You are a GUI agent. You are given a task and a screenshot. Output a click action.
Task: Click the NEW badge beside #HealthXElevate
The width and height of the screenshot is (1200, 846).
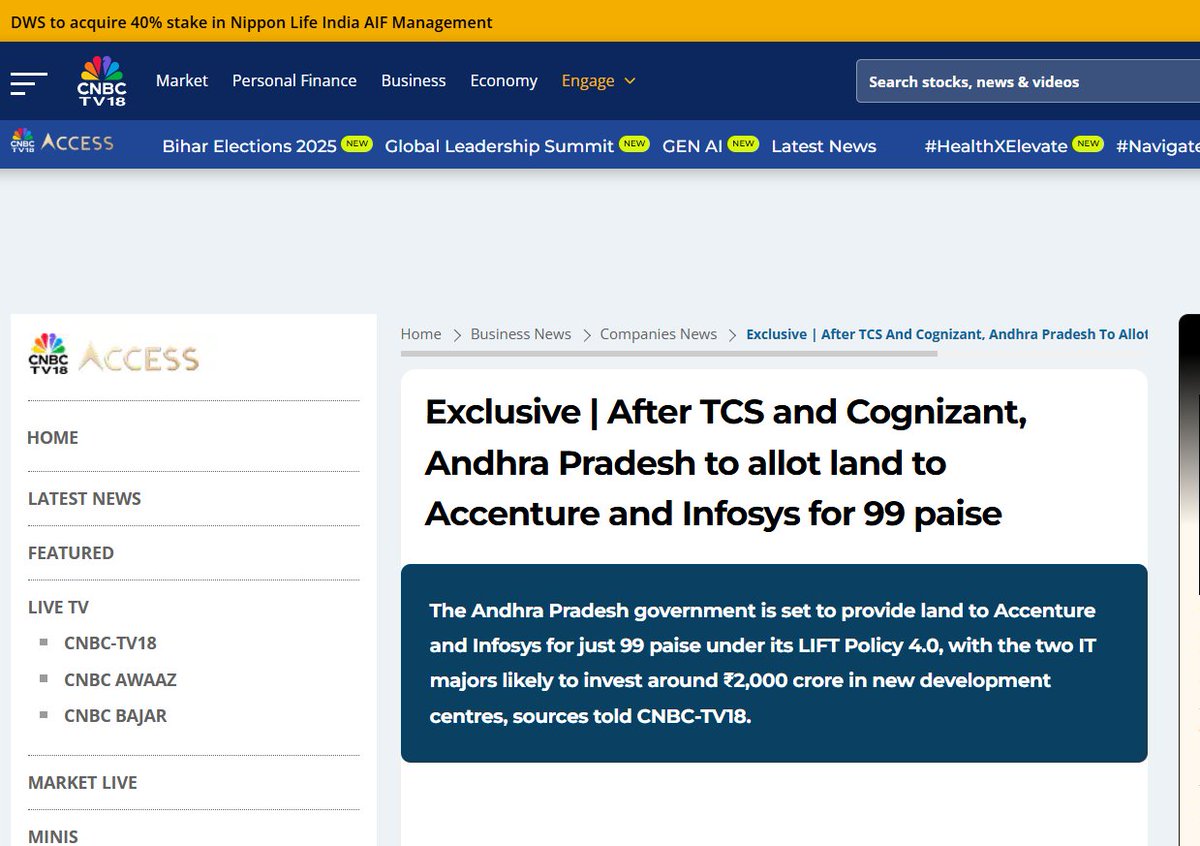(x=1088, y=143)
